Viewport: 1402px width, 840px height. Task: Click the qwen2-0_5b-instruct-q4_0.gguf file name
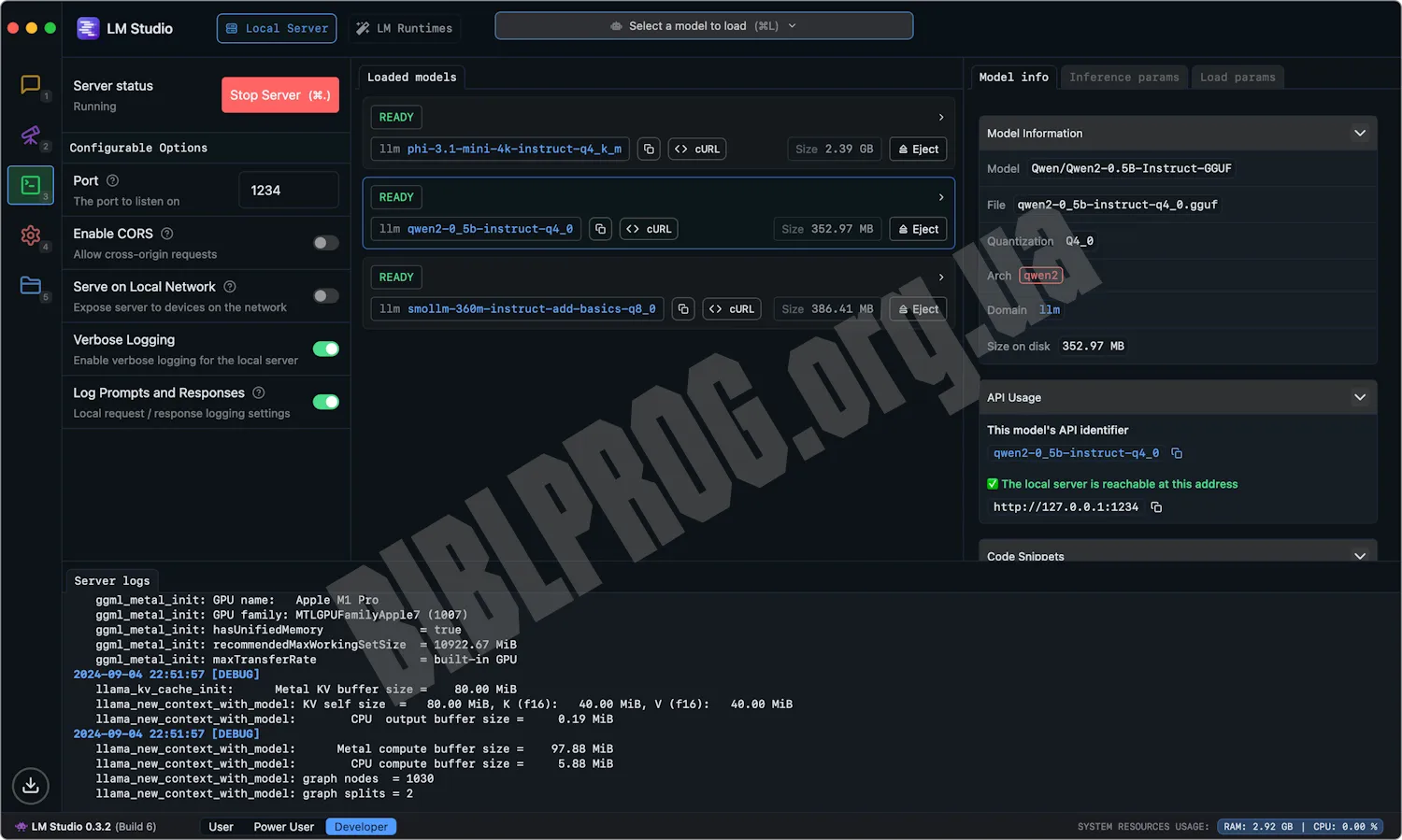click(1117, 205)
